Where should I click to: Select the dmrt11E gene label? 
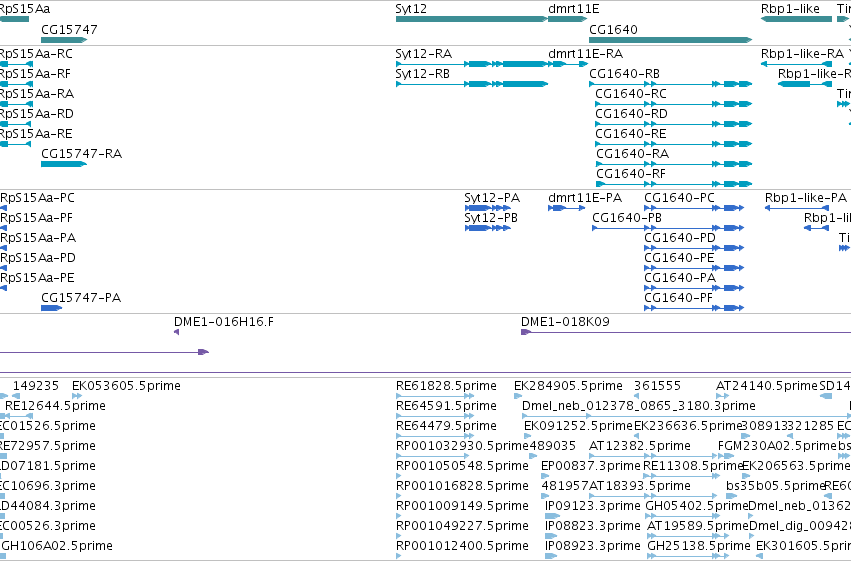[574, 9]
